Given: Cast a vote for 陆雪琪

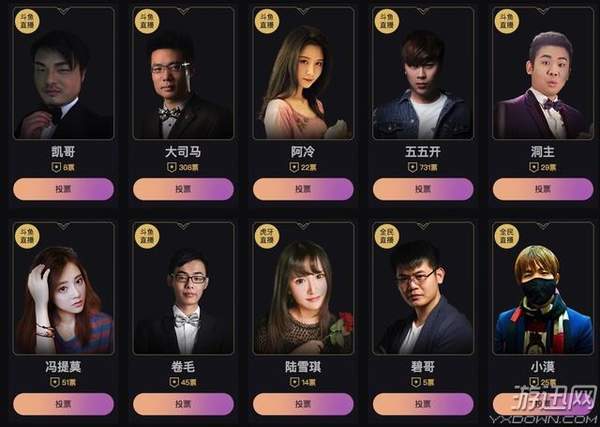Looking at the screenshot, I should (x=303, y=404).
